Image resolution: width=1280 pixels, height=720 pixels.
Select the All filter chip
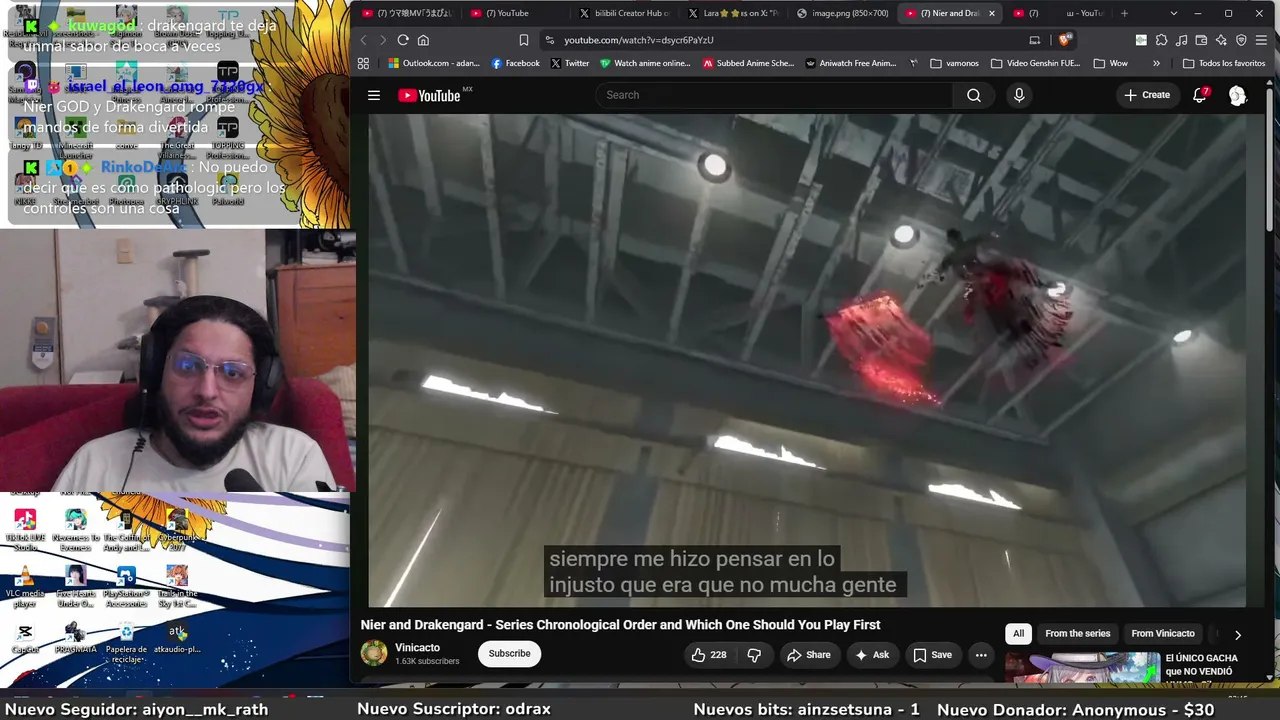(1018, 634)
